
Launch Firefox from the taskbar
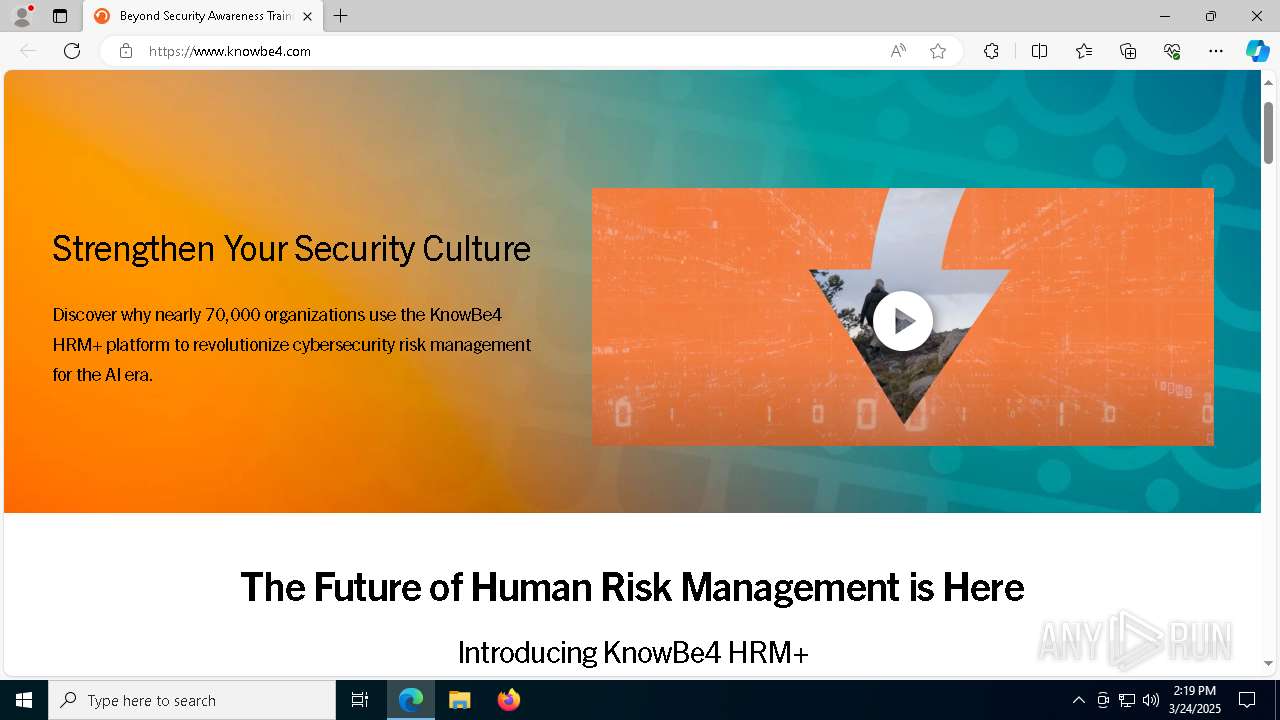[x=508, y=700]
